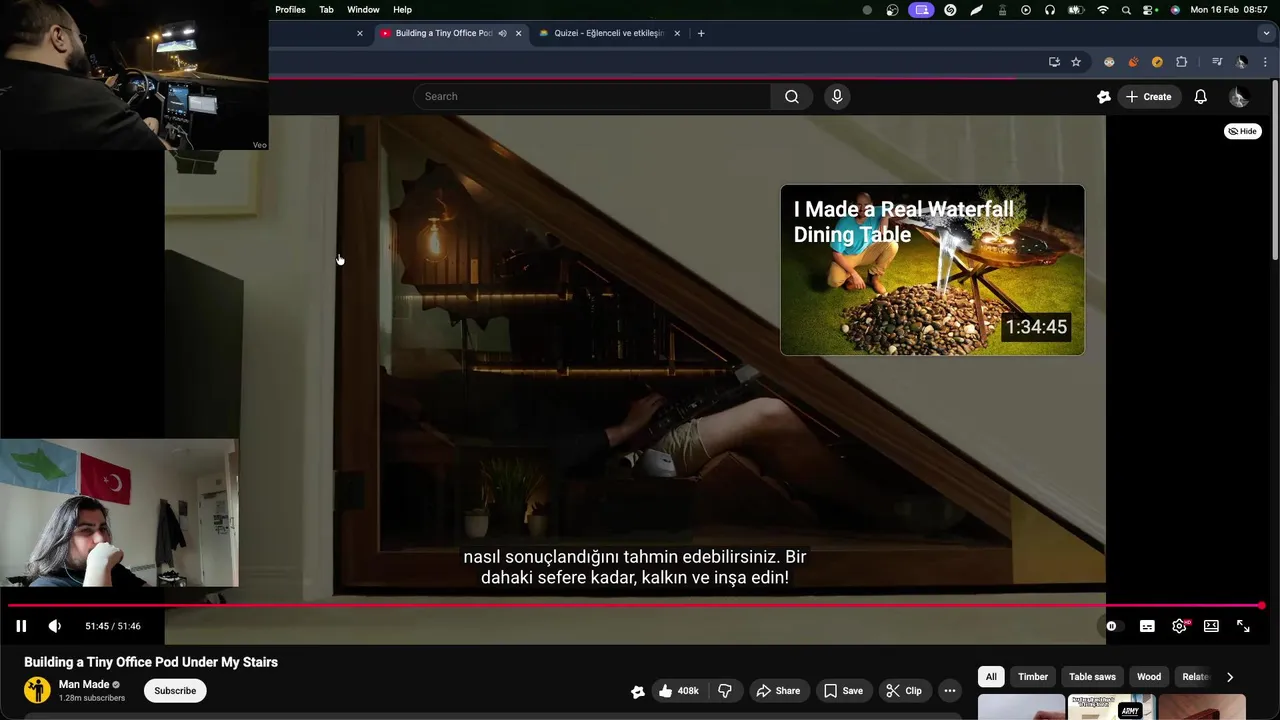Screen dimensions: 1280x720
Task: Click the sparkle icon left of Create
Action: tap(1104, 97)
